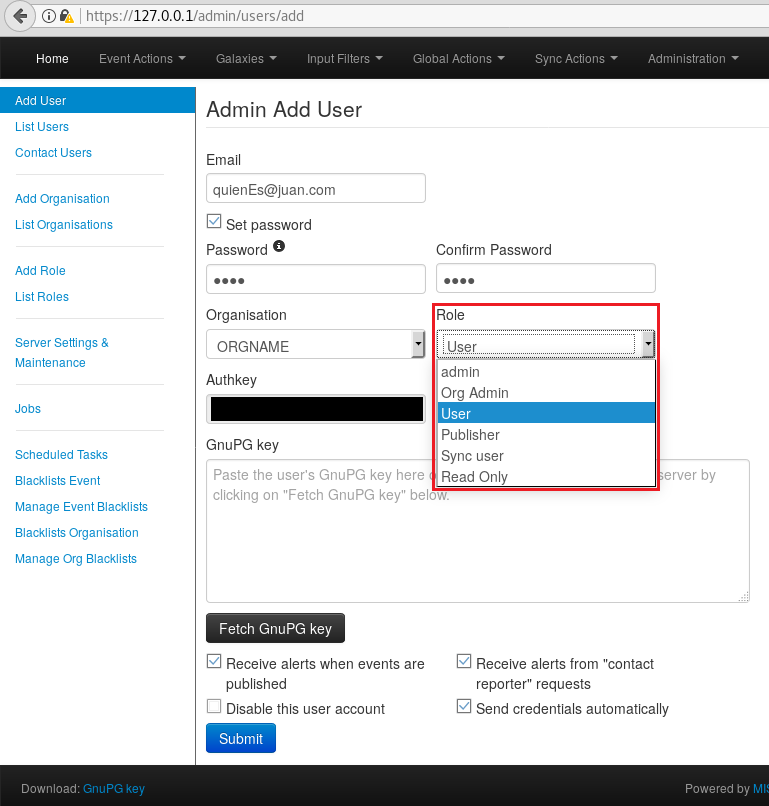Click the lock warning icon in address bar

[66, 17]
